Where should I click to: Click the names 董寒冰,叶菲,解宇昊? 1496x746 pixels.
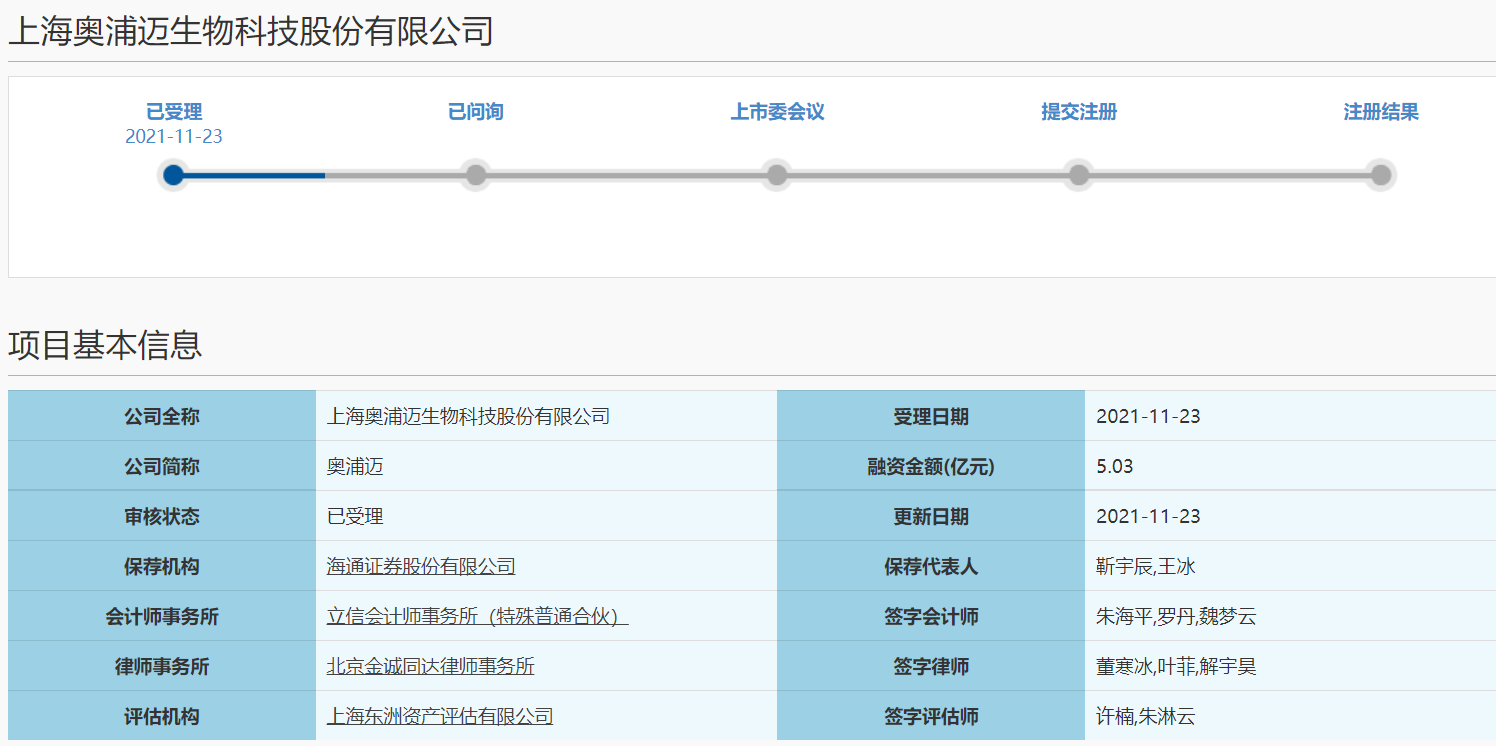tap(1176, 667)
